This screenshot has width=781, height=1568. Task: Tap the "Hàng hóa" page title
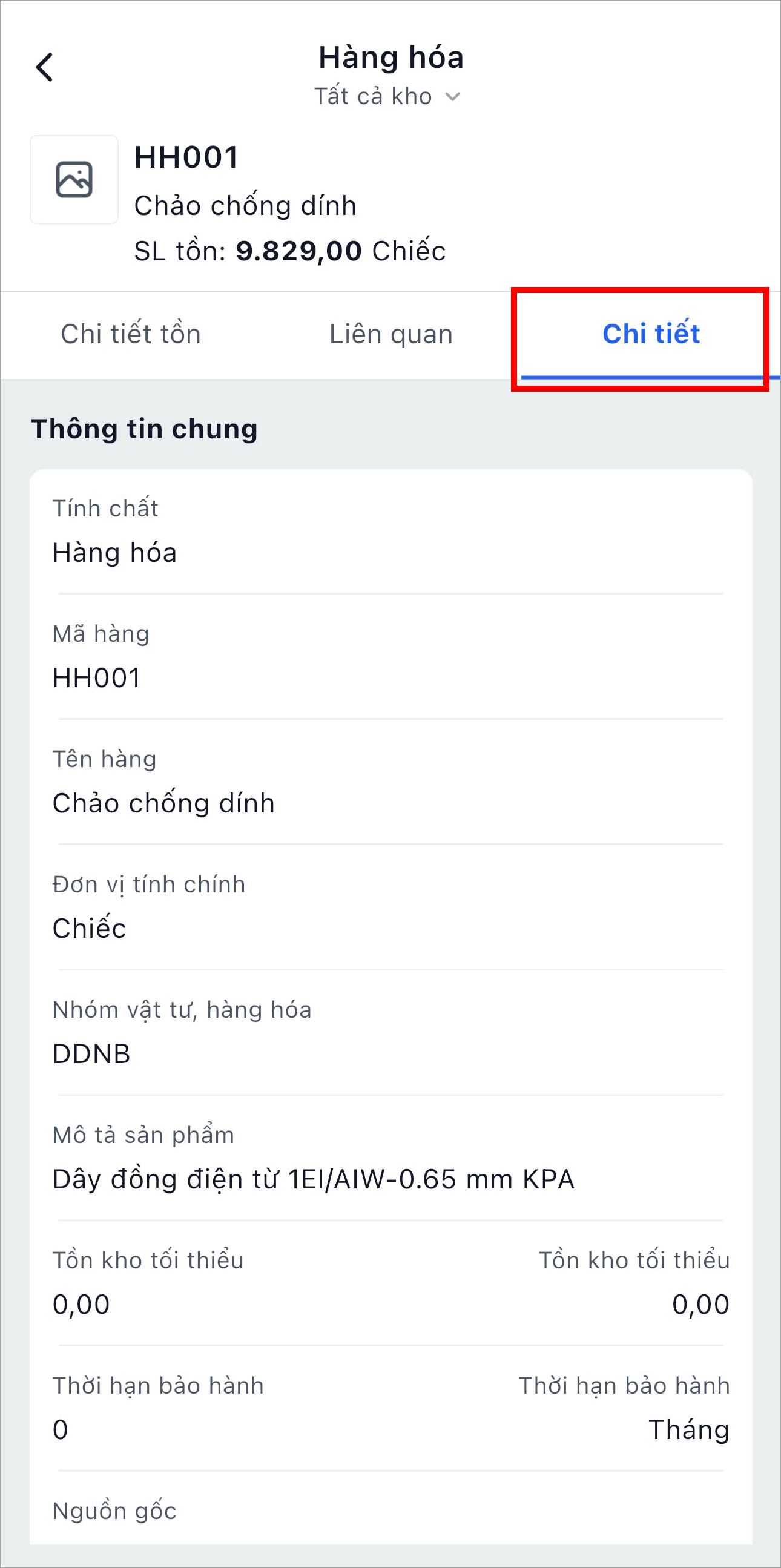391,58
